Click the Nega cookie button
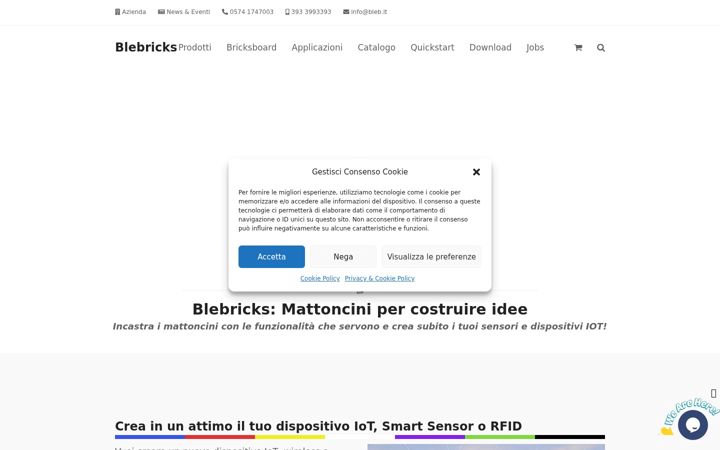Image resolution: width=720 pixels, height=450 pixels. coord(343,257)
